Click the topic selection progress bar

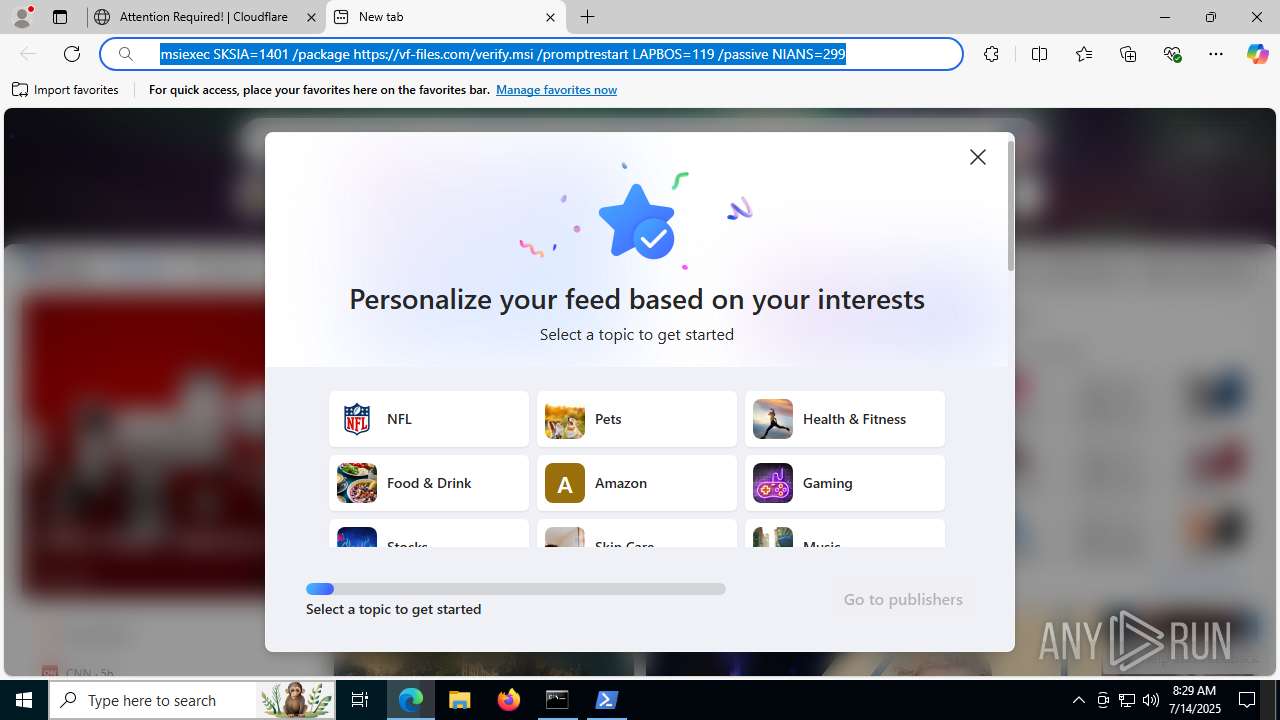(516, 589)
